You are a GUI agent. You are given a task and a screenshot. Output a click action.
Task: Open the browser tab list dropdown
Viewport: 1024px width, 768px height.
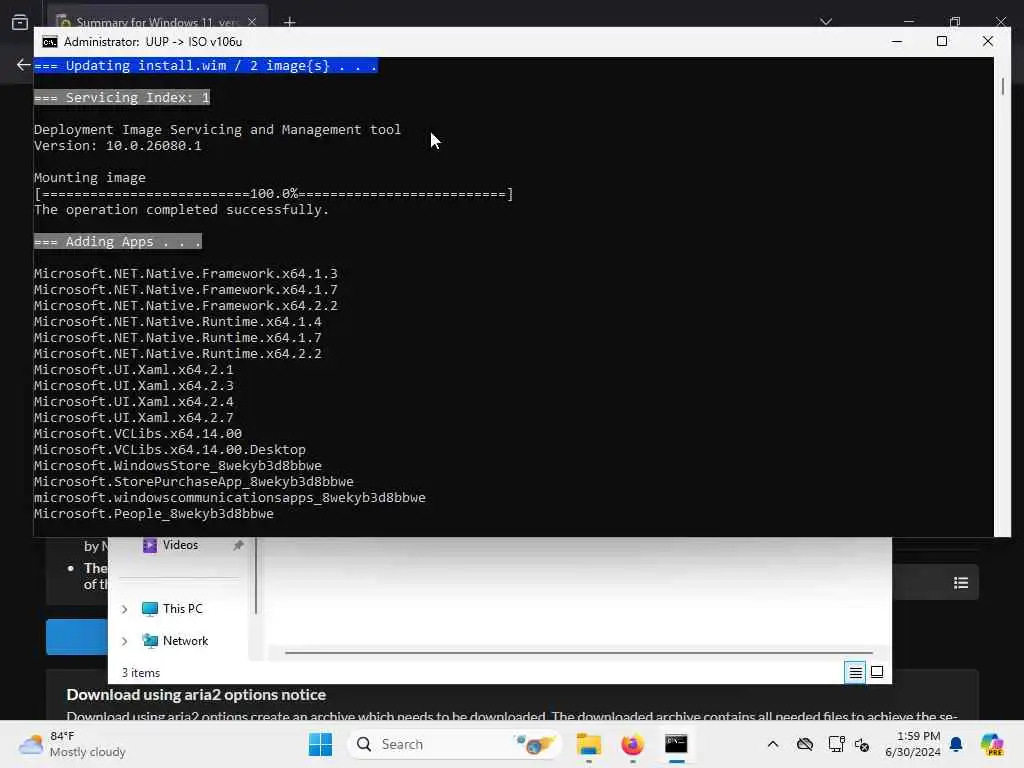825,22
